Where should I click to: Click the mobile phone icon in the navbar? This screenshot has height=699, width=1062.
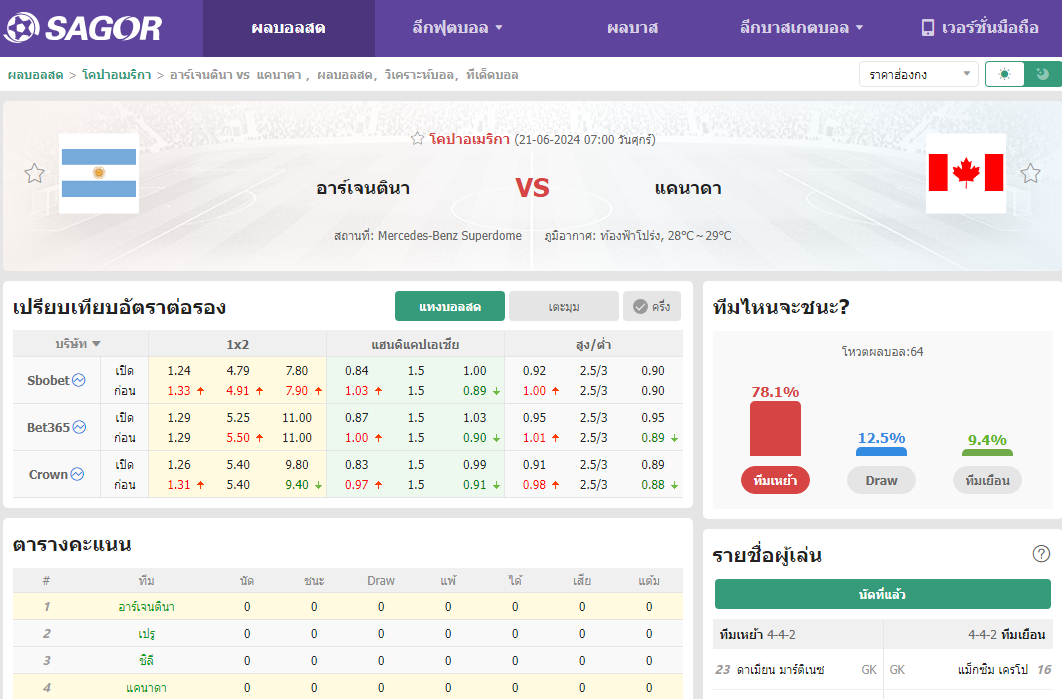click(x=927, y=28)
